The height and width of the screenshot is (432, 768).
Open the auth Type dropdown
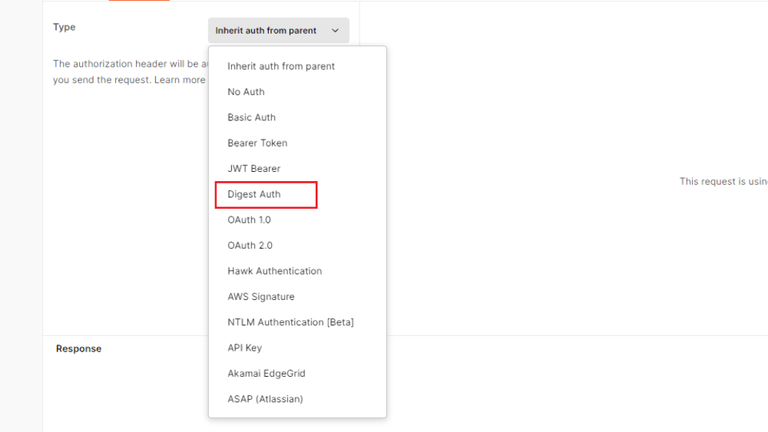(278, 31)
